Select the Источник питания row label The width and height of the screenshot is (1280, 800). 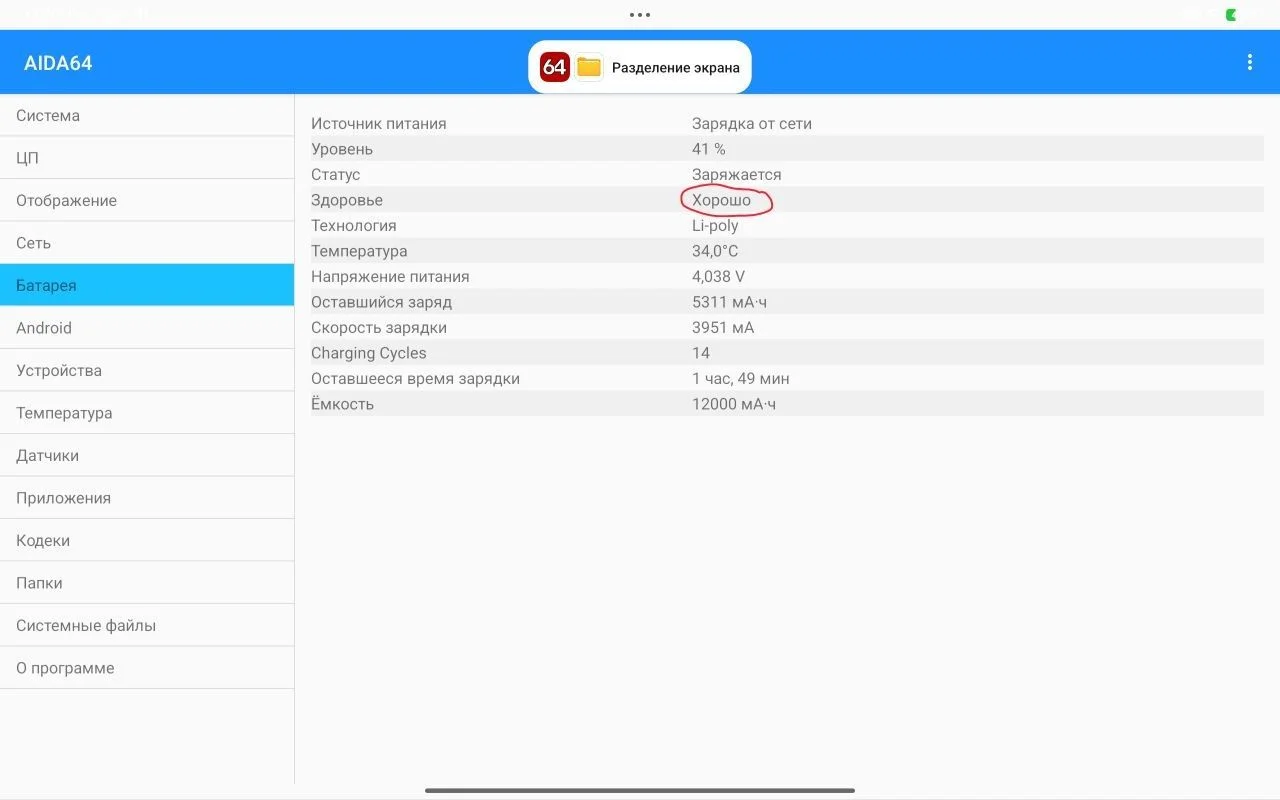pos(379,124)
